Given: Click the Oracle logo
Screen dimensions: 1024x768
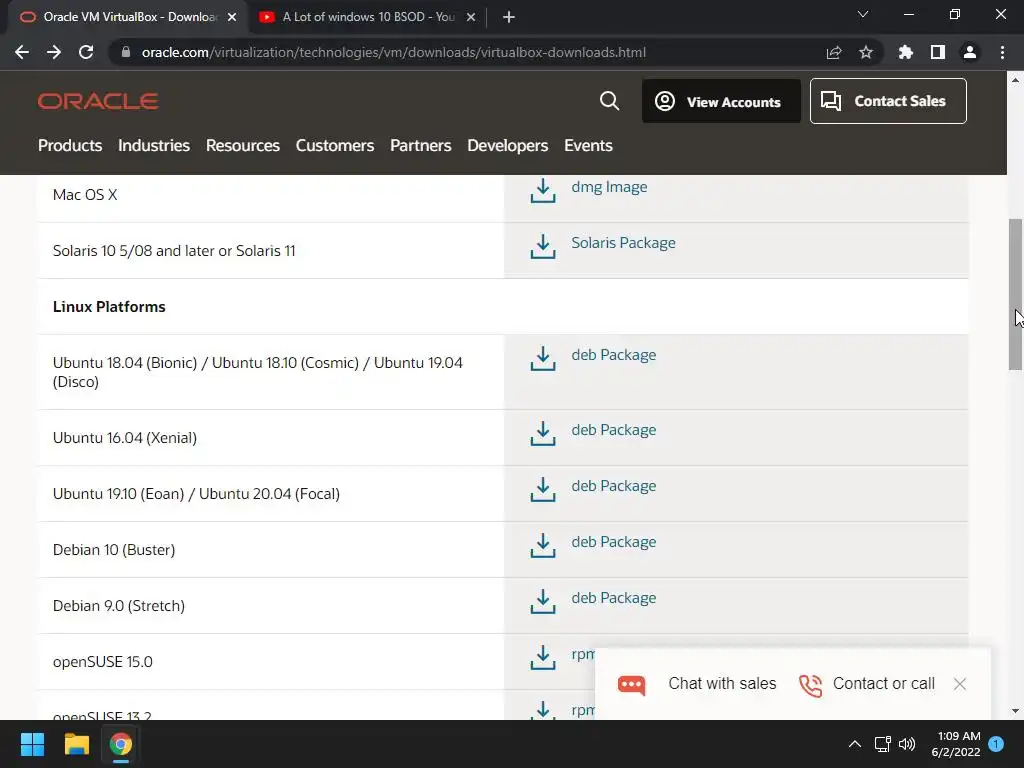Looking at the screenshot, I should click(x=98, y=101).
